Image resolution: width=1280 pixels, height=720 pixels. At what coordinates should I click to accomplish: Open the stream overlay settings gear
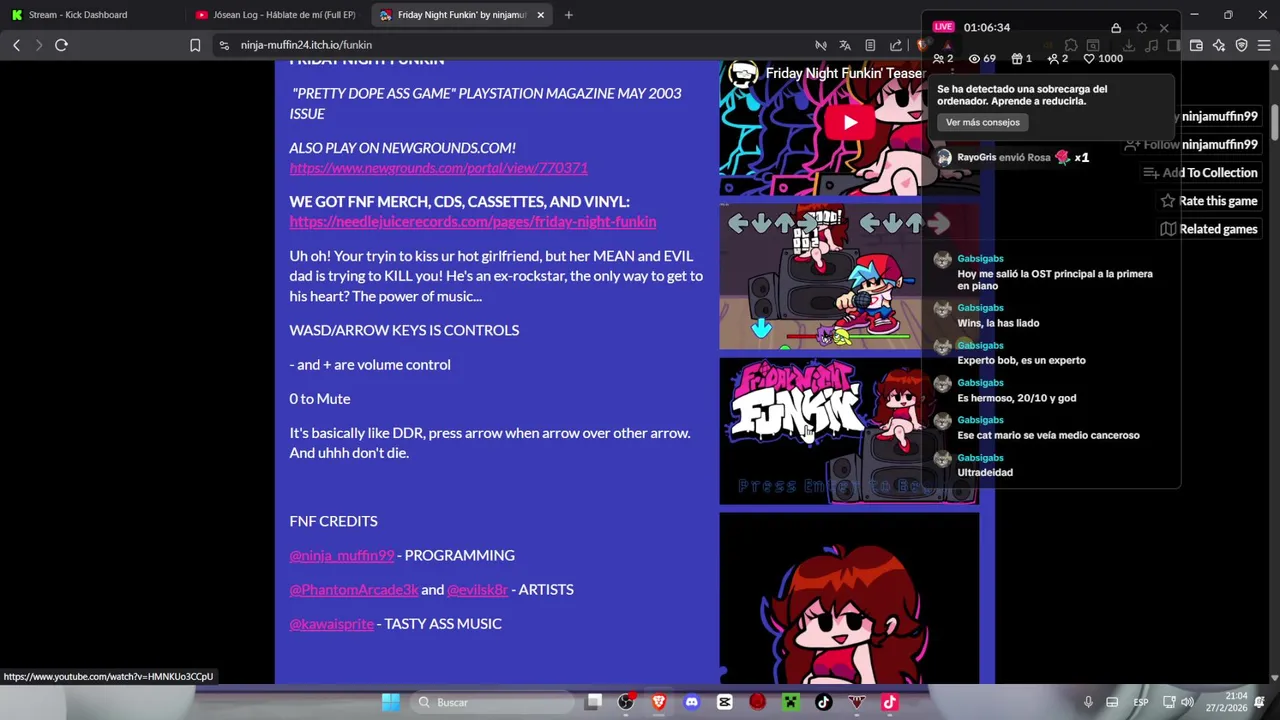click(x=1142, y=28)
